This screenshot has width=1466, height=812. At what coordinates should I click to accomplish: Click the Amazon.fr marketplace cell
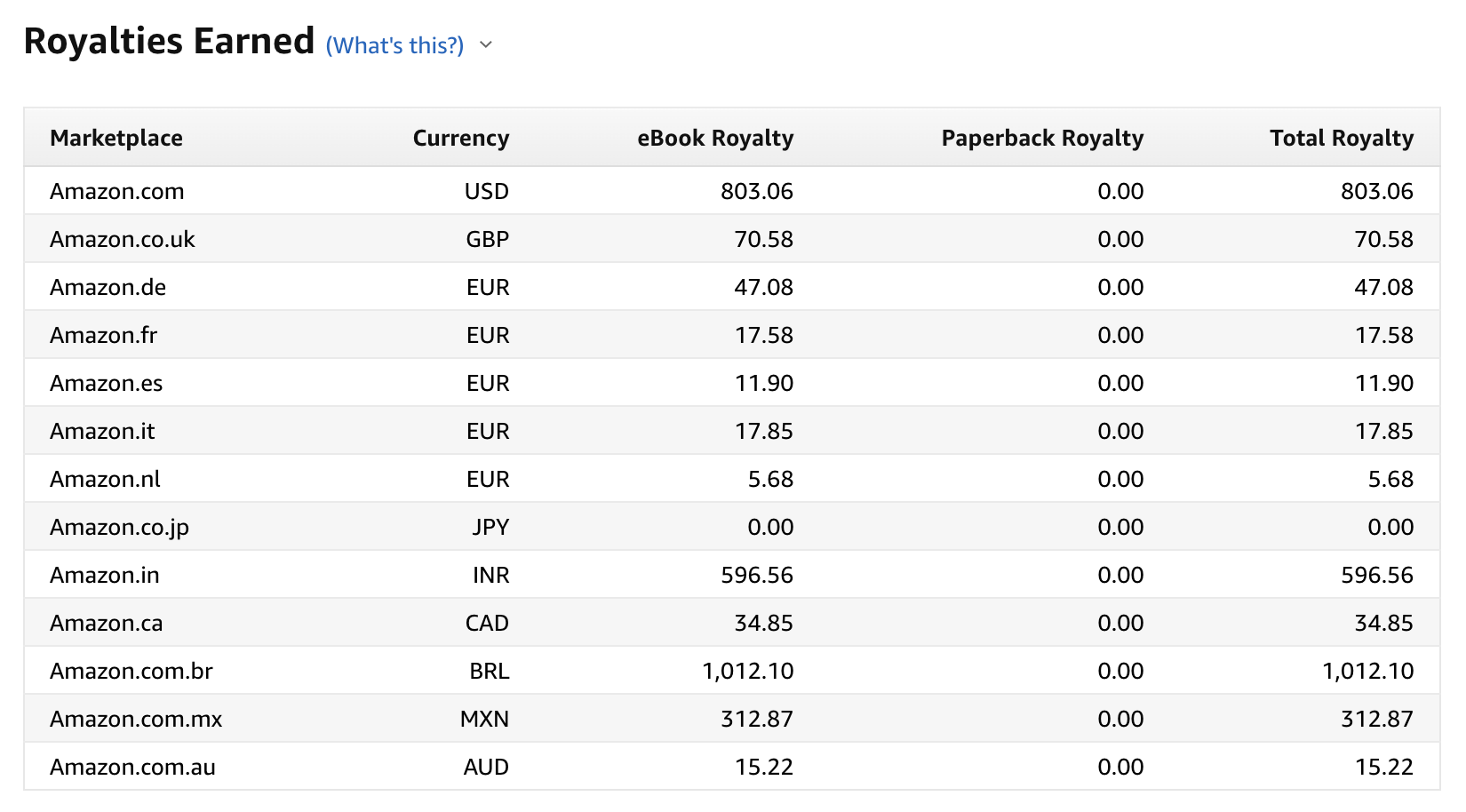104,335
